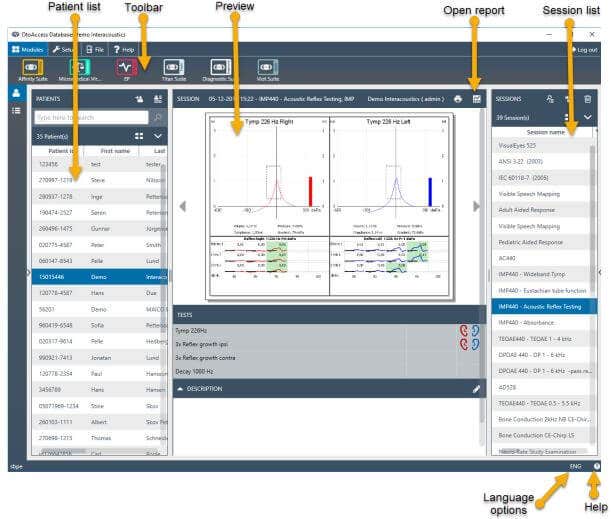Viewport: 611px width, 519px height.
Task: Open the File menu tab
Action: pos(95,50)
